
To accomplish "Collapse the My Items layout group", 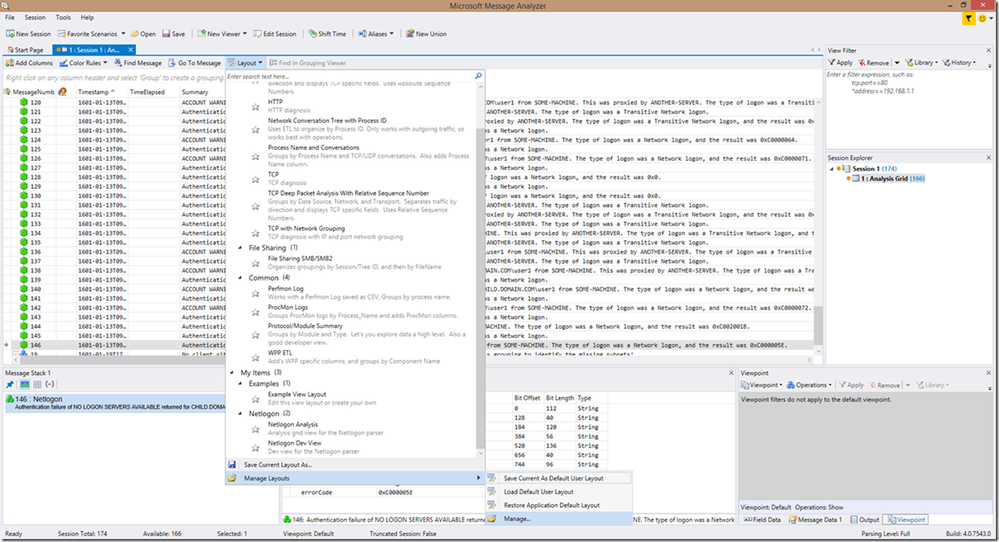I will 232,373.
